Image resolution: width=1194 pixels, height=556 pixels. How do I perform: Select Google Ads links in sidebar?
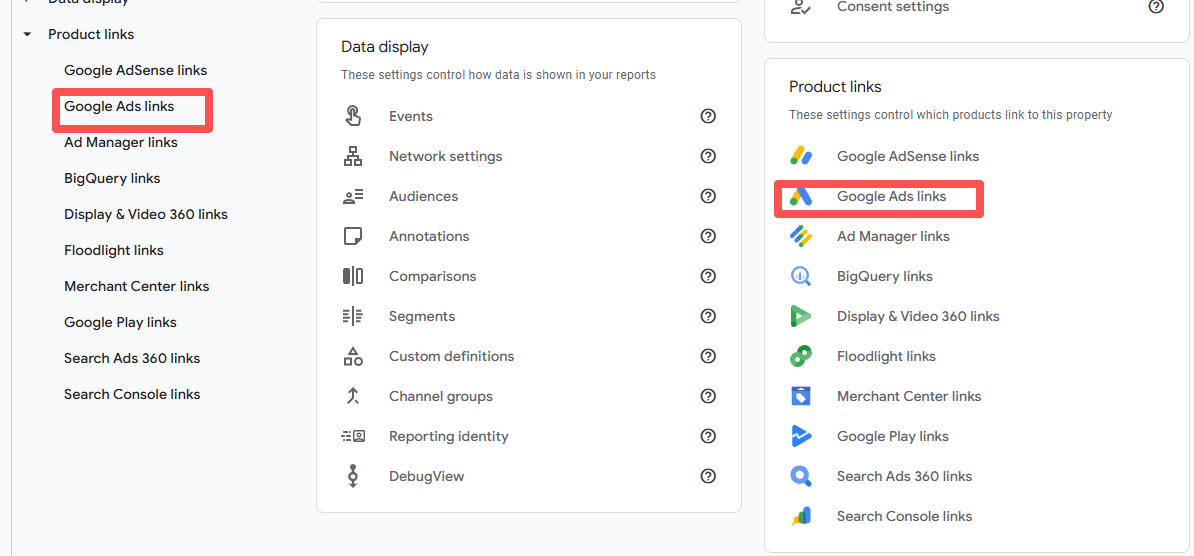[119, 107]
